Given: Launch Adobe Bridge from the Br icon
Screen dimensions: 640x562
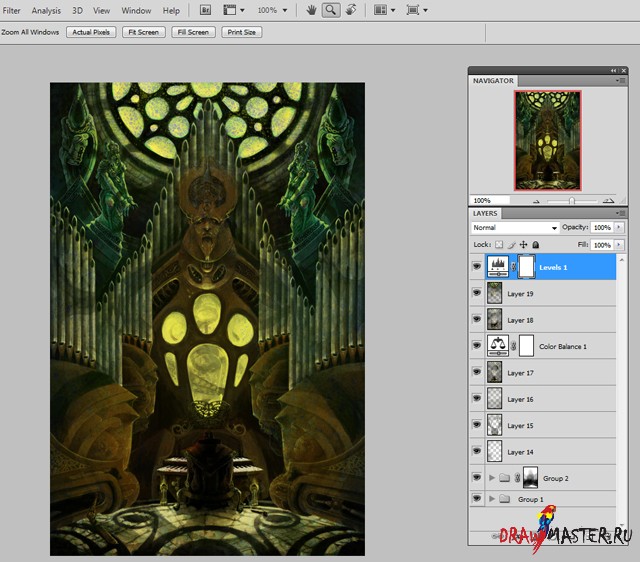Looking at the screenshot, I should tap(205, 10).
